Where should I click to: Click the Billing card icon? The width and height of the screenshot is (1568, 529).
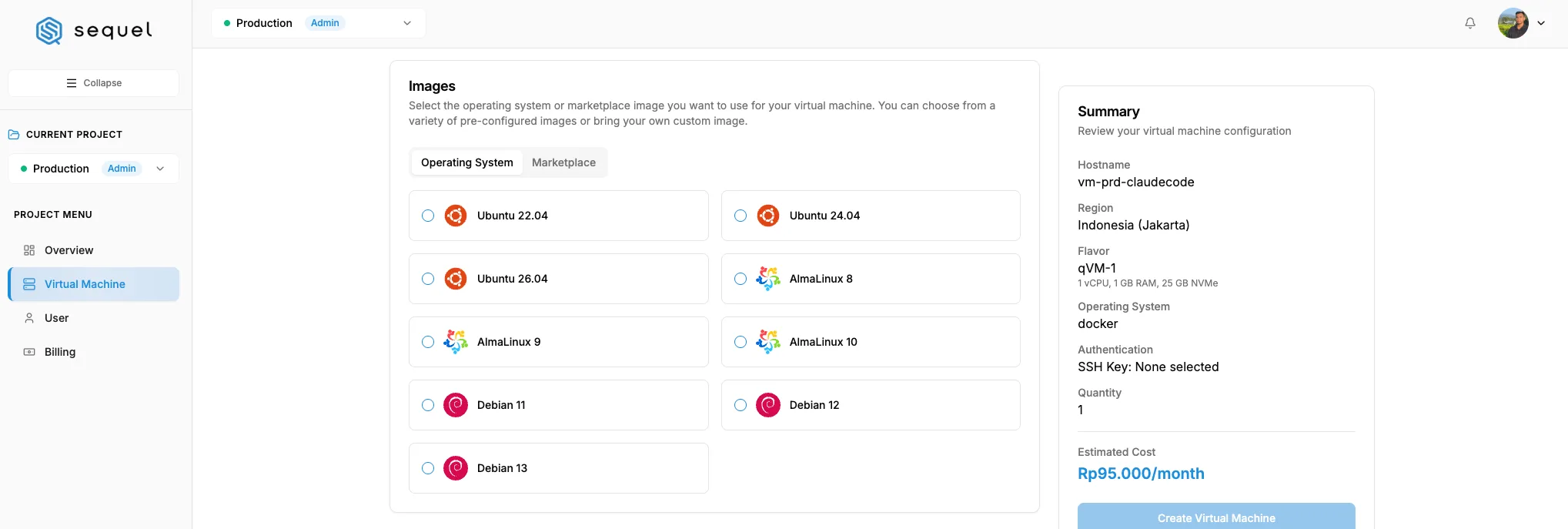coord(29,352)
